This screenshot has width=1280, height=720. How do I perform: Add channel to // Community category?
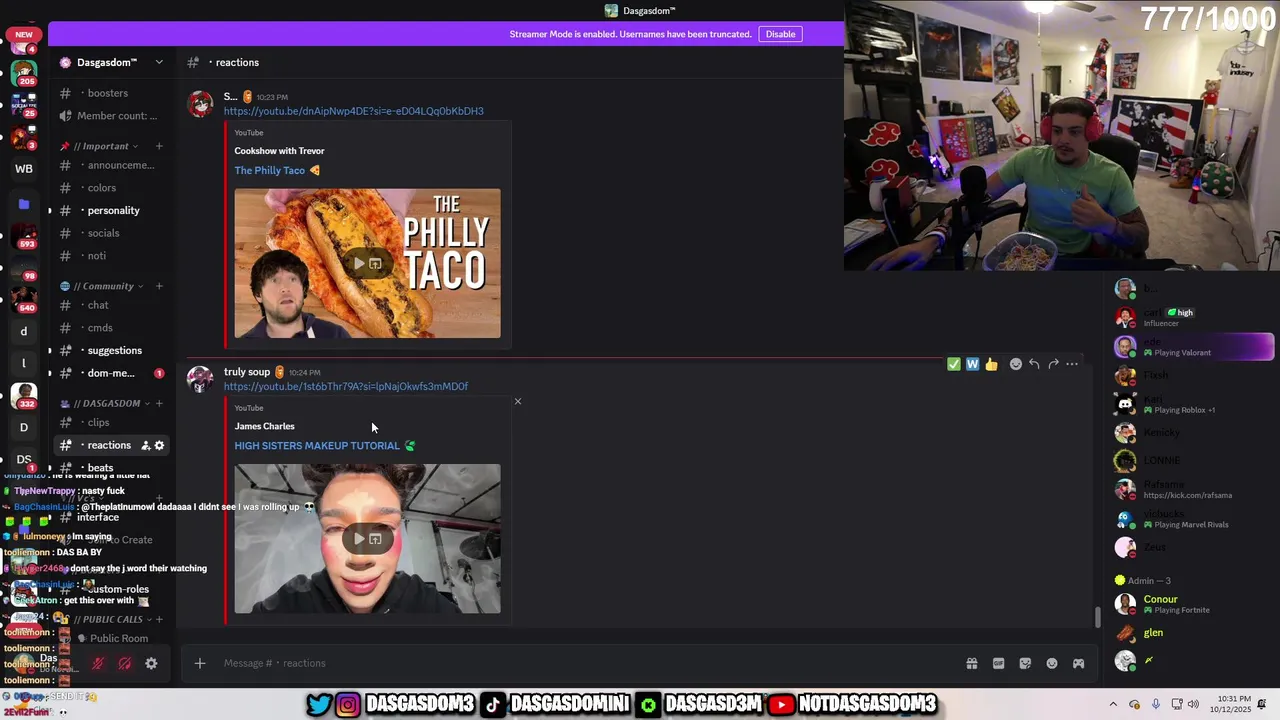pos(159,286)
